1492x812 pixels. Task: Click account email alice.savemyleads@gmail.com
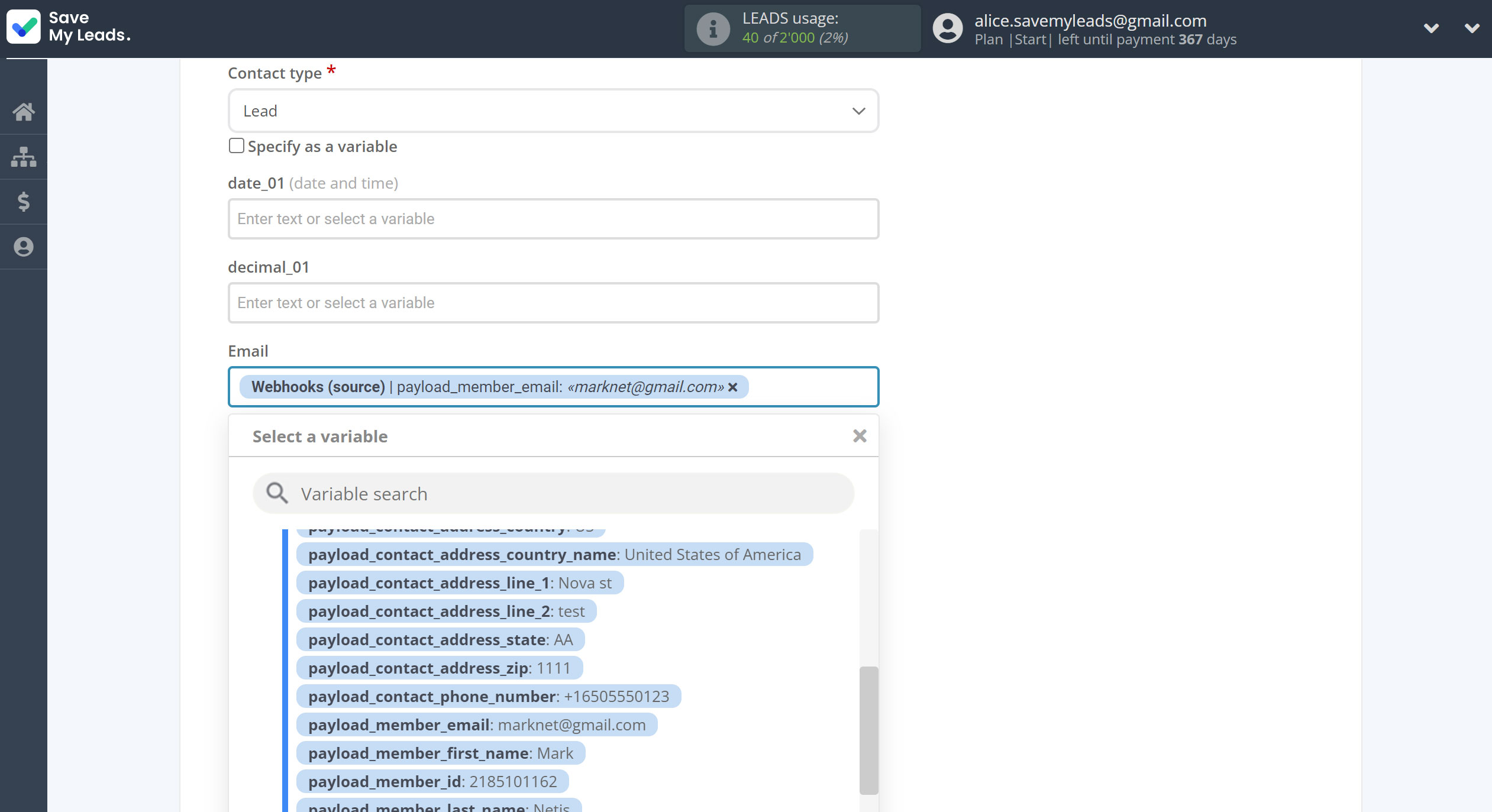click(x=1090, y=21)
